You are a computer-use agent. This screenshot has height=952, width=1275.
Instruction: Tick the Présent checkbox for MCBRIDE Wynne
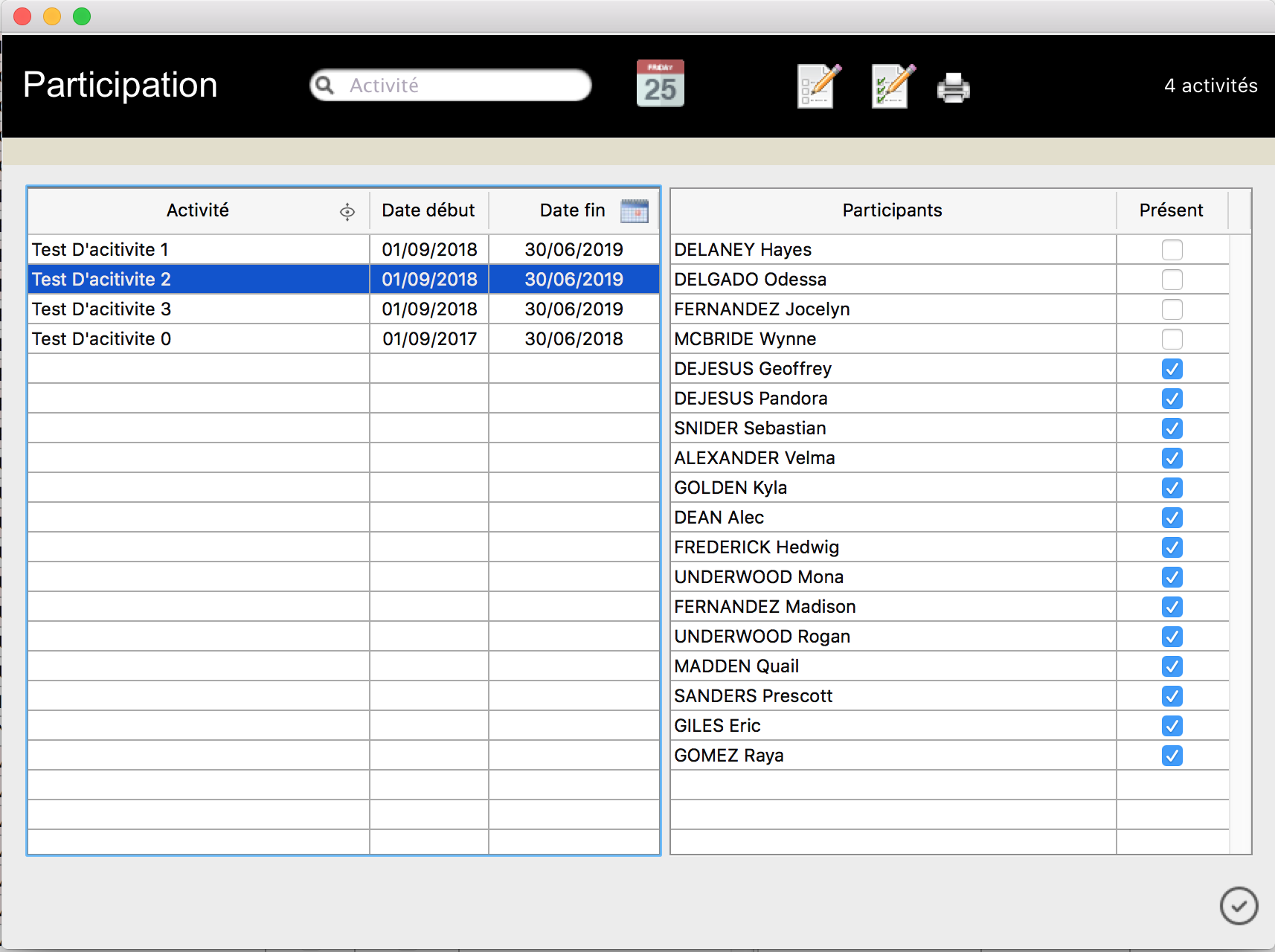[x=1172, y=339]
